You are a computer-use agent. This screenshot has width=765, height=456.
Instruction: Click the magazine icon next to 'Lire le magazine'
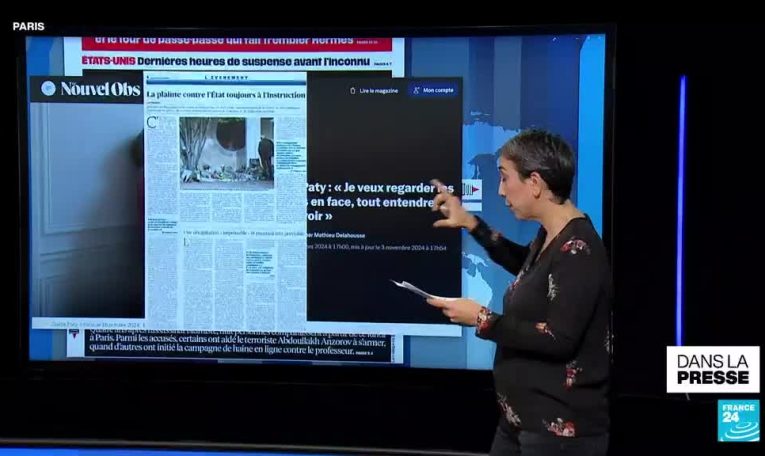pyautogui.click(x=353, y=91)
